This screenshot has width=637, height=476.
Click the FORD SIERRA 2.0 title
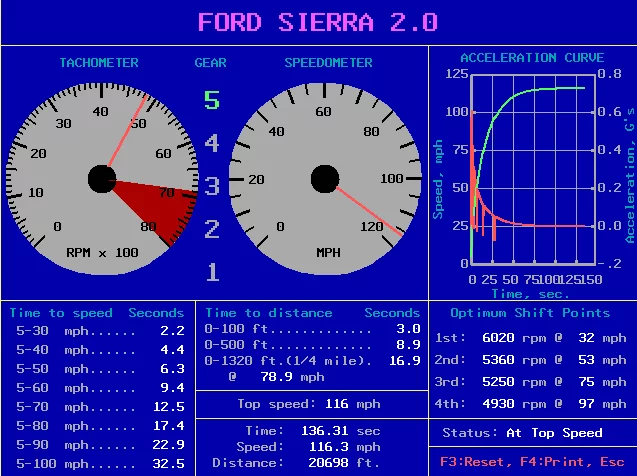[318, 22]
